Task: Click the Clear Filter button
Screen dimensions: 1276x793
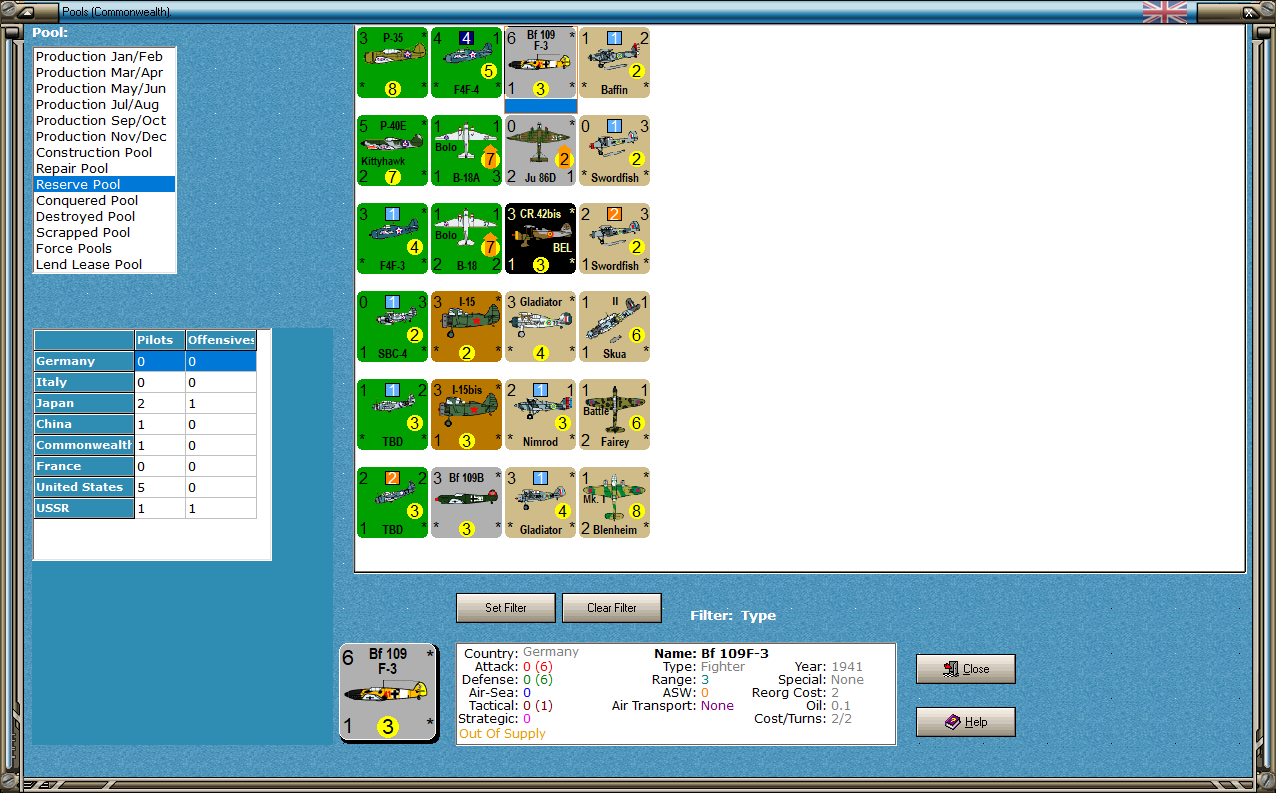Action: (x=612, y=608)
